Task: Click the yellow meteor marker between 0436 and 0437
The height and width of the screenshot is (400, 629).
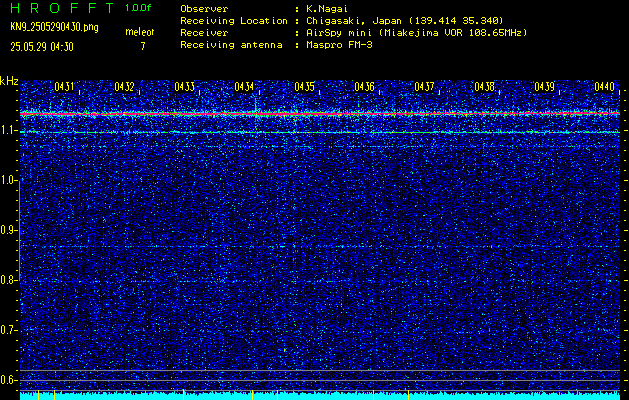Action: pyautogui.click(x=408, y=394)
